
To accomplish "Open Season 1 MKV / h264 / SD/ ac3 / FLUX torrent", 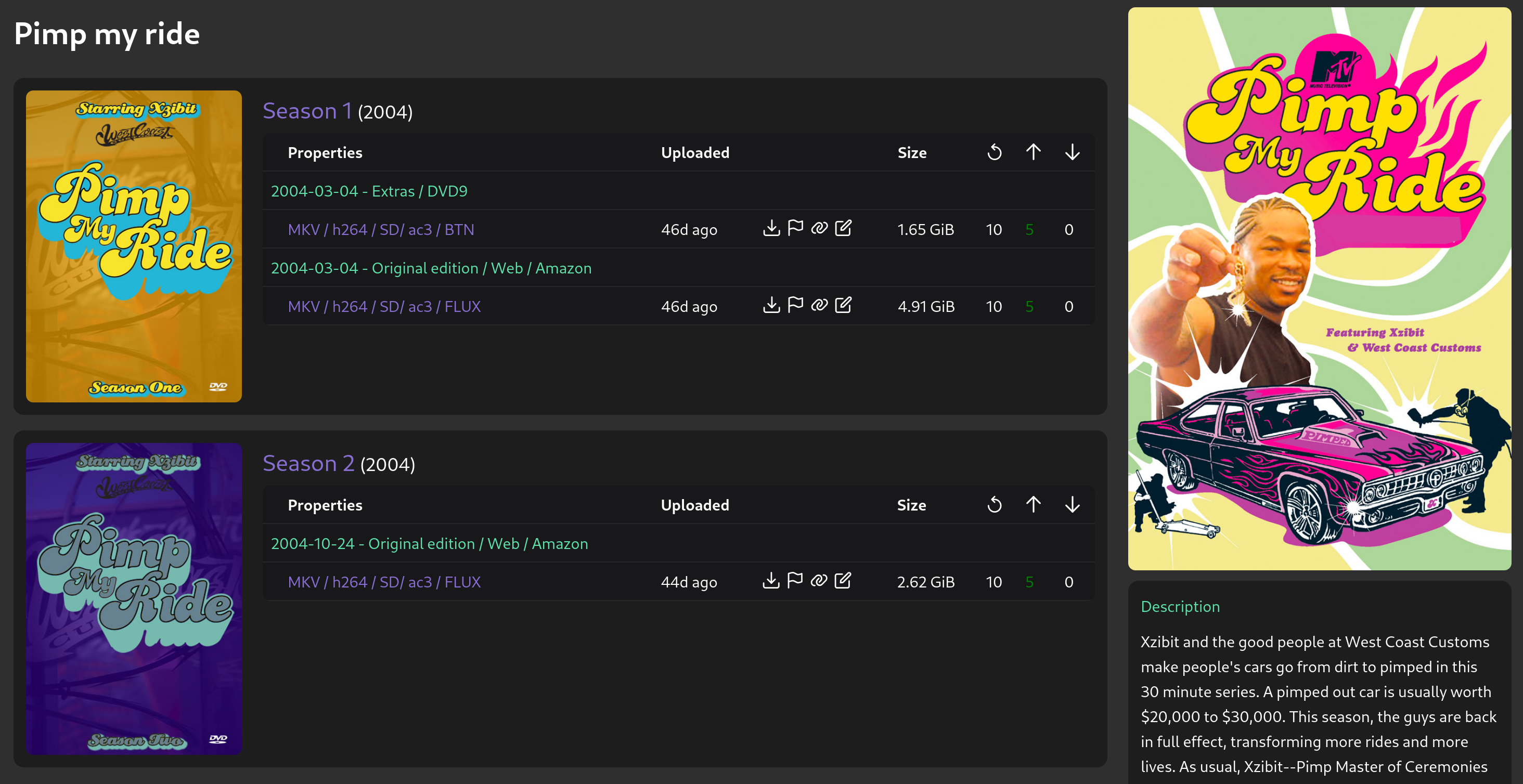I will coord(384,306).
